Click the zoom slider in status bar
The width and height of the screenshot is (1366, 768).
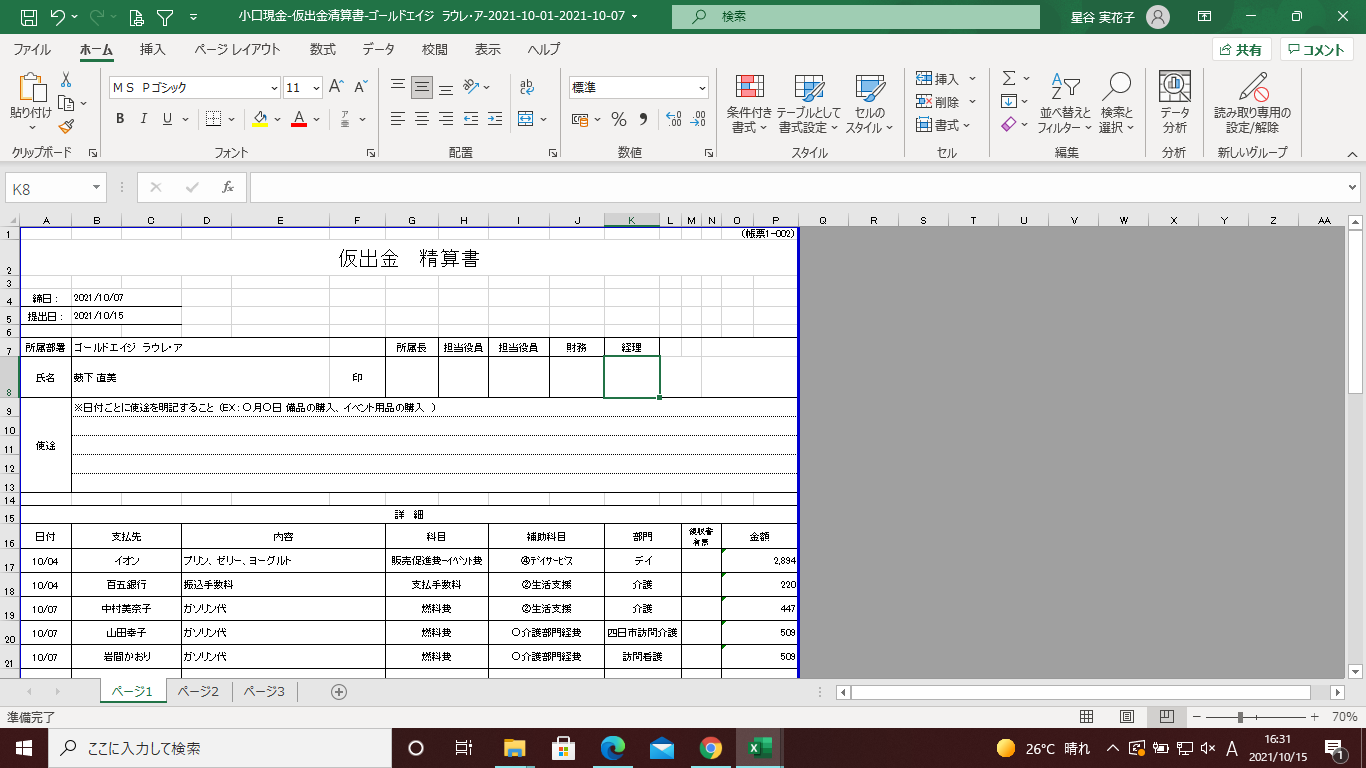[1240, 717]
